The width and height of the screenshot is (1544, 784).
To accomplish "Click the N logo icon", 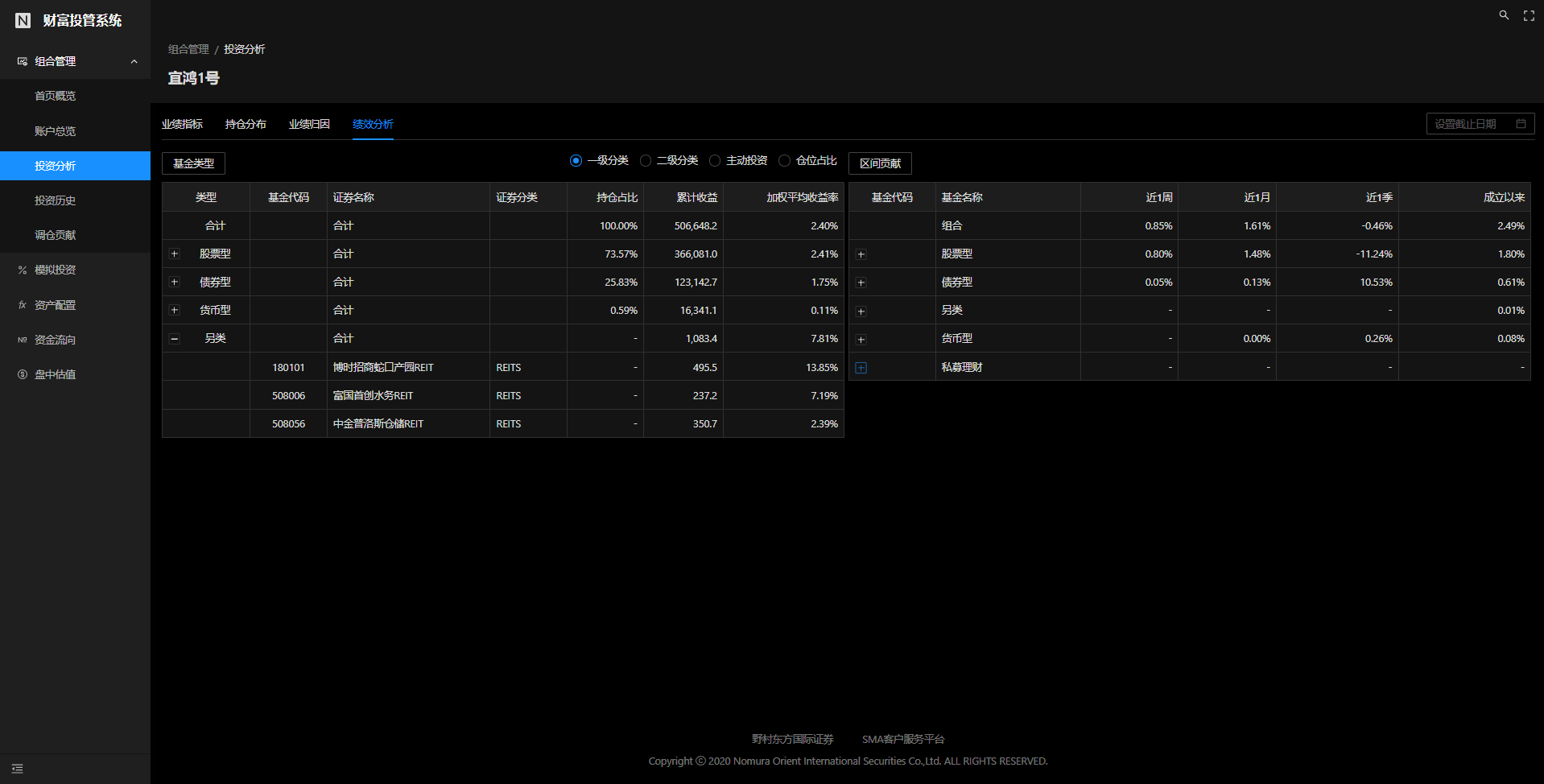I will coord(23,20).
